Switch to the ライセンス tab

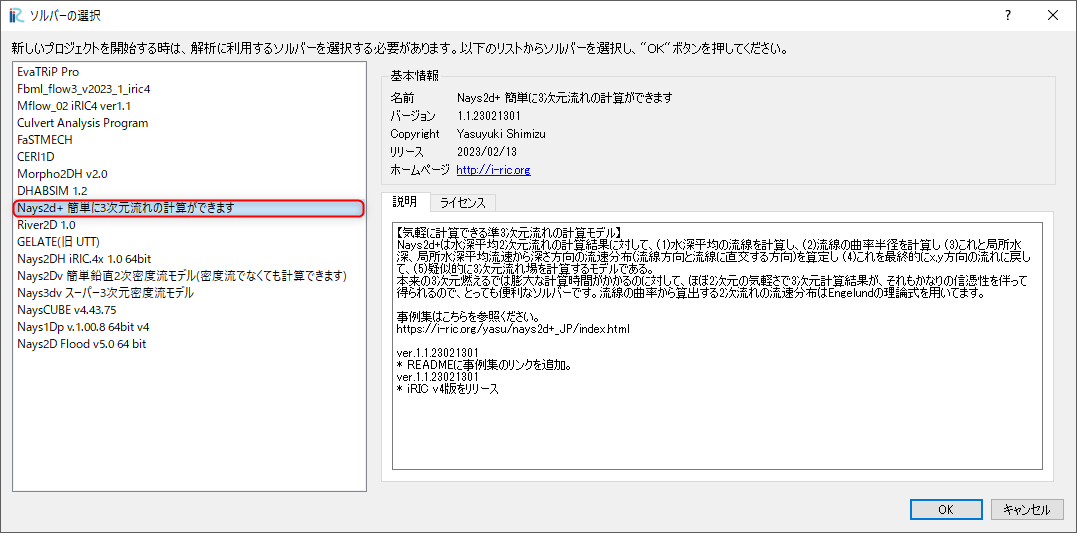[463, 202]
